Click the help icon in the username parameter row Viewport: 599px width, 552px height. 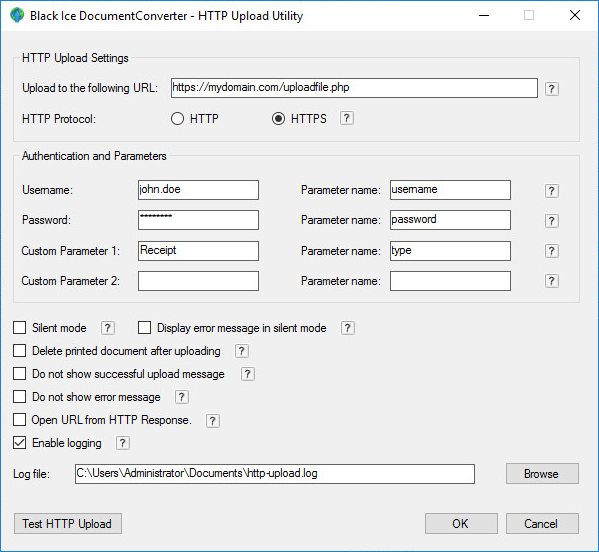(x=551, y=191)
